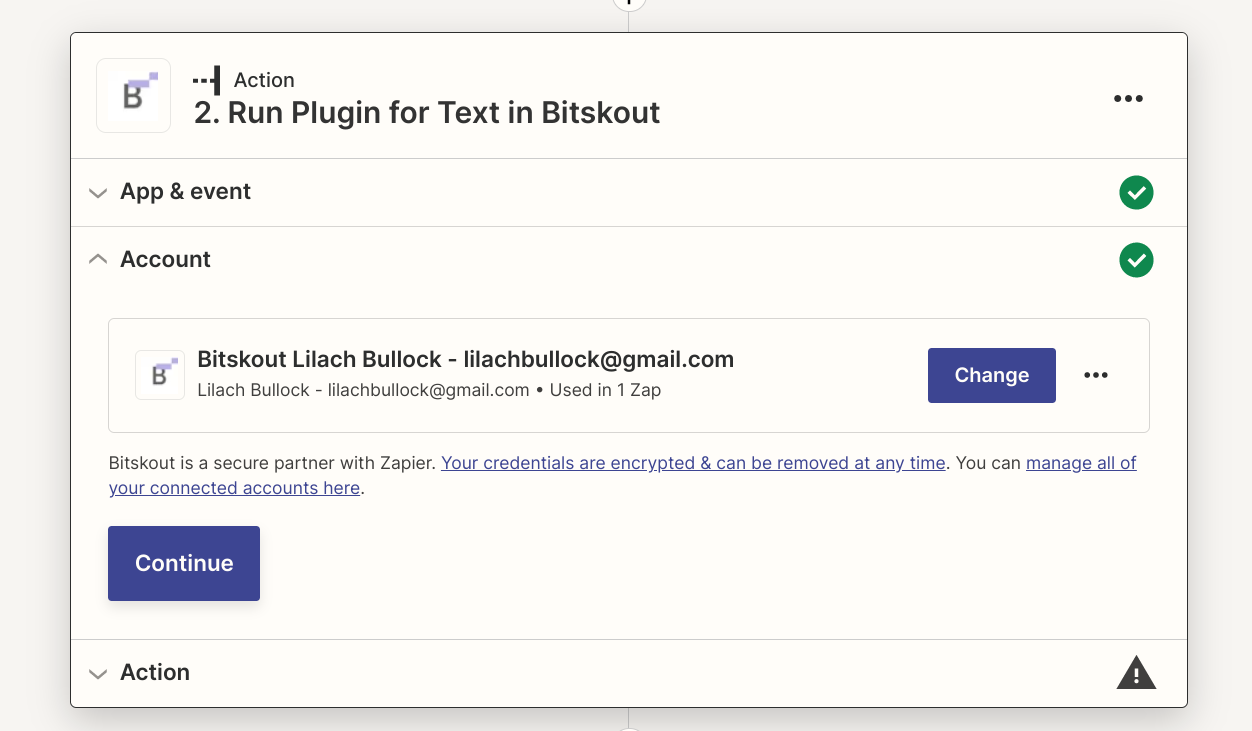
Task: Click the App & event green checkmark
Action: point(1136,192)
